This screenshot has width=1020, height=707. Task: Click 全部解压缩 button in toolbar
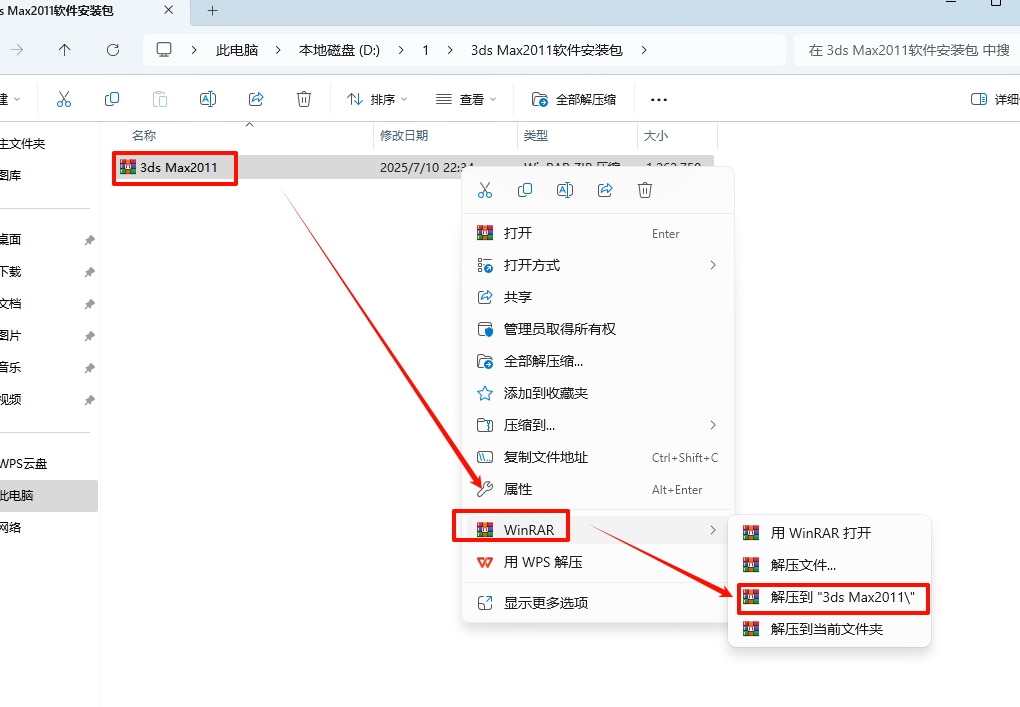(x=574, y=99)
